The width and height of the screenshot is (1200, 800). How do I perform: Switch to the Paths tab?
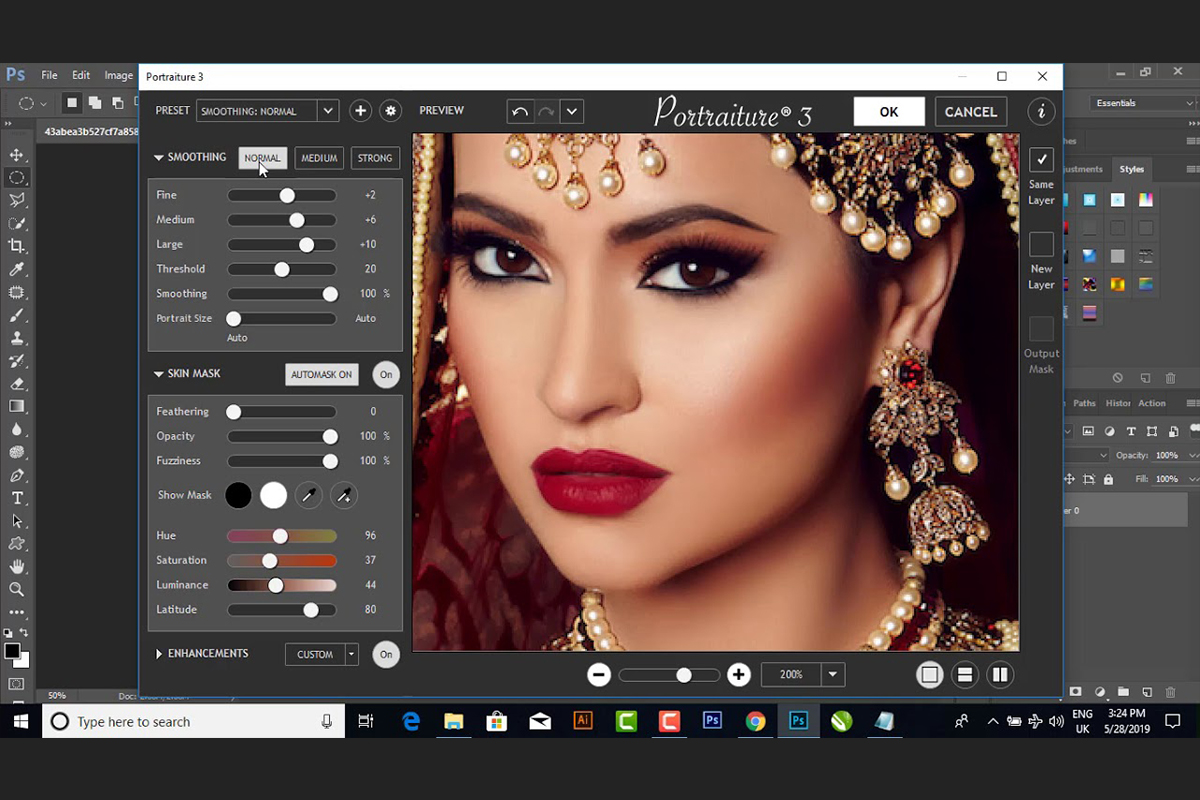(1084, 403)
